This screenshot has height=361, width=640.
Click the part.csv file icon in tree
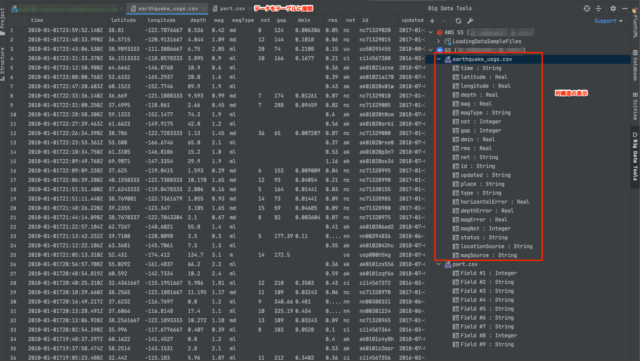pos(448,264)
